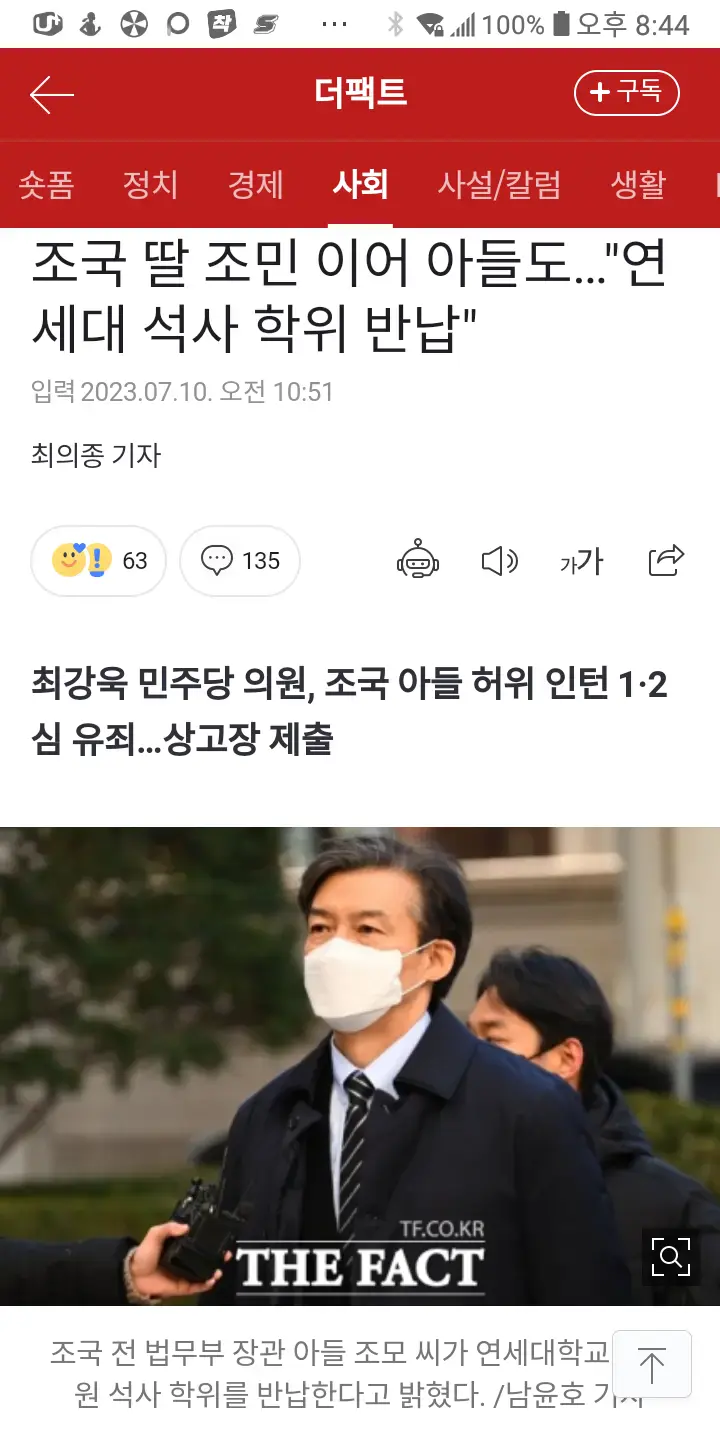Share the article with the share icon

click(x=666, y=560)
